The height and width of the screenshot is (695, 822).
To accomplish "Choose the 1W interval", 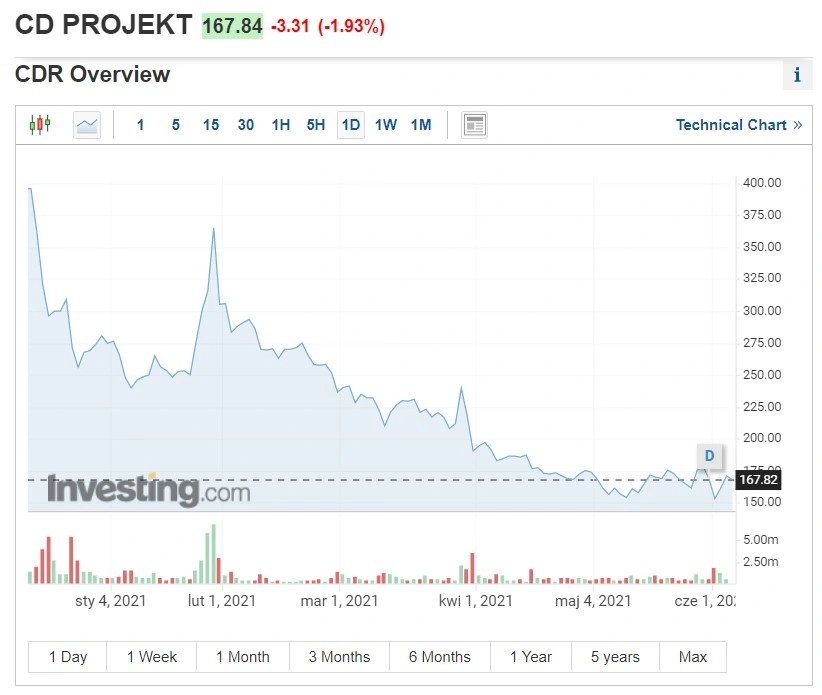I will (x=386, y=125).
